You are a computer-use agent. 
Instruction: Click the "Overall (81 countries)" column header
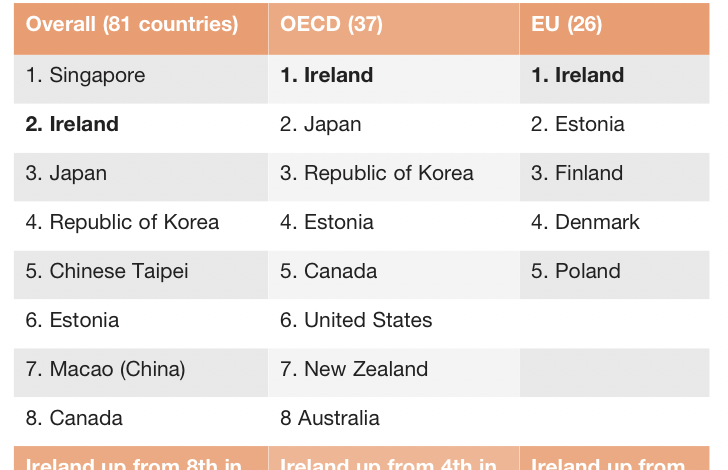point(132,24)
